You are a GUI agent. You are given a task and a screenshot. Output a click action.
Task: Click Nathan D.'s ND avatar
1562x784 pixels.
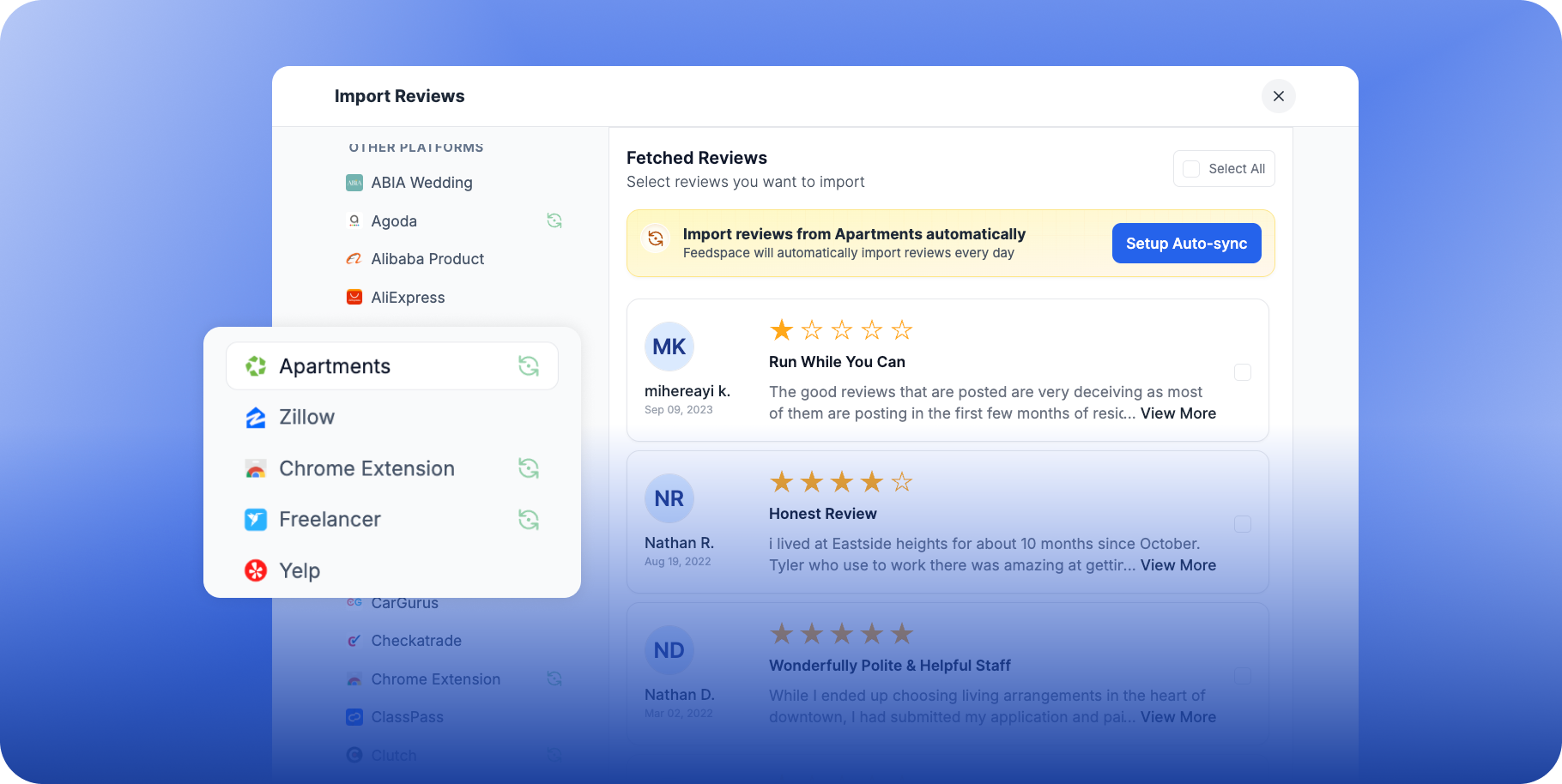pos(669,649)
